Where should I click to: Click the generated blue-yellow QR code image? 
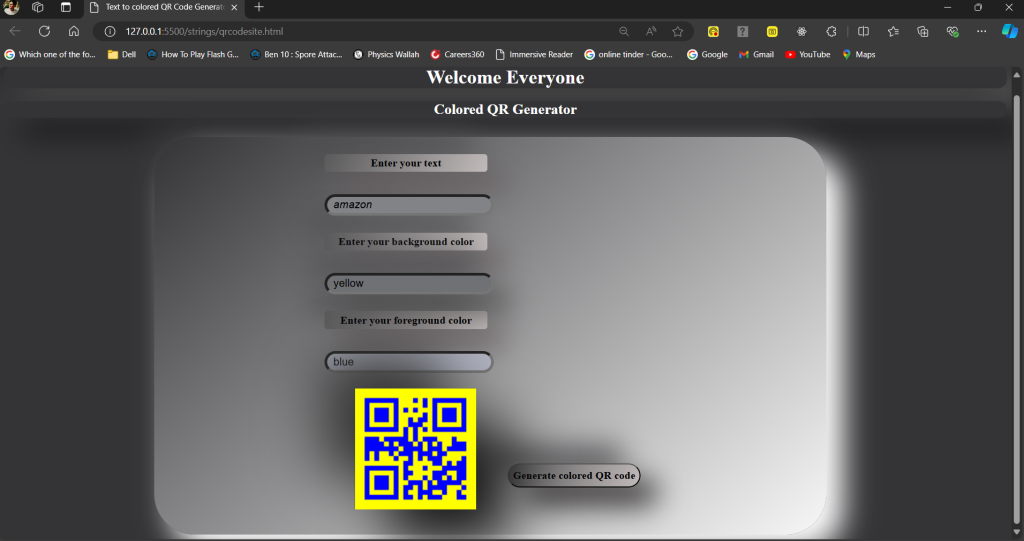415,449
